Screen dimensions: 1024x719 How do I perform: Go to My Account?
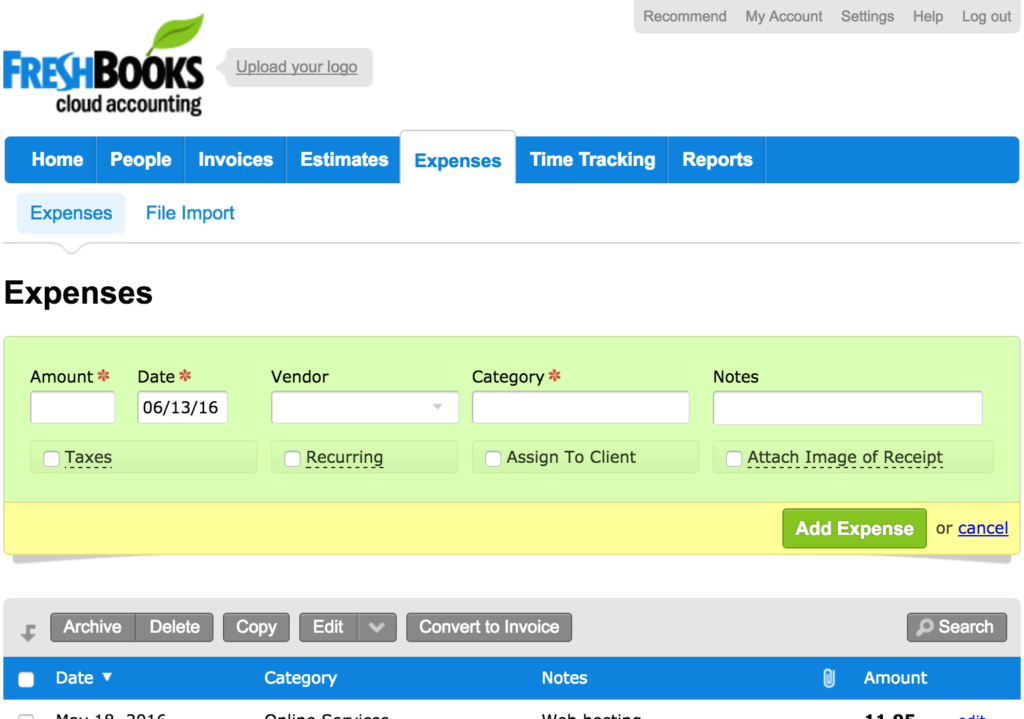click(x=784, y=16)
